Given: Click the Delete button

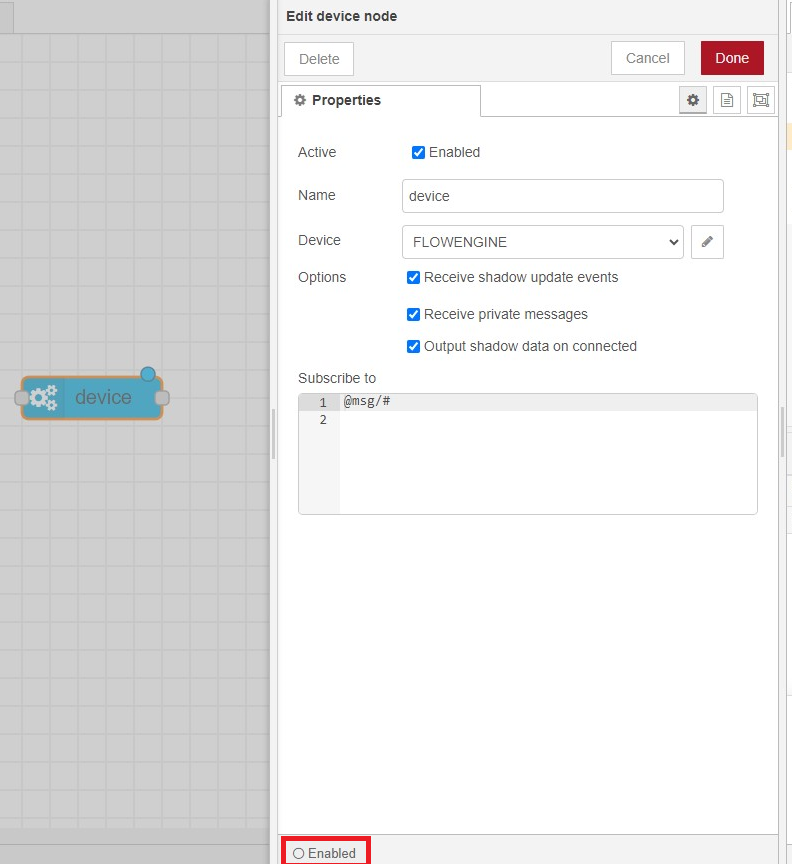Looking at the screenshot, I should coord(319,59).
